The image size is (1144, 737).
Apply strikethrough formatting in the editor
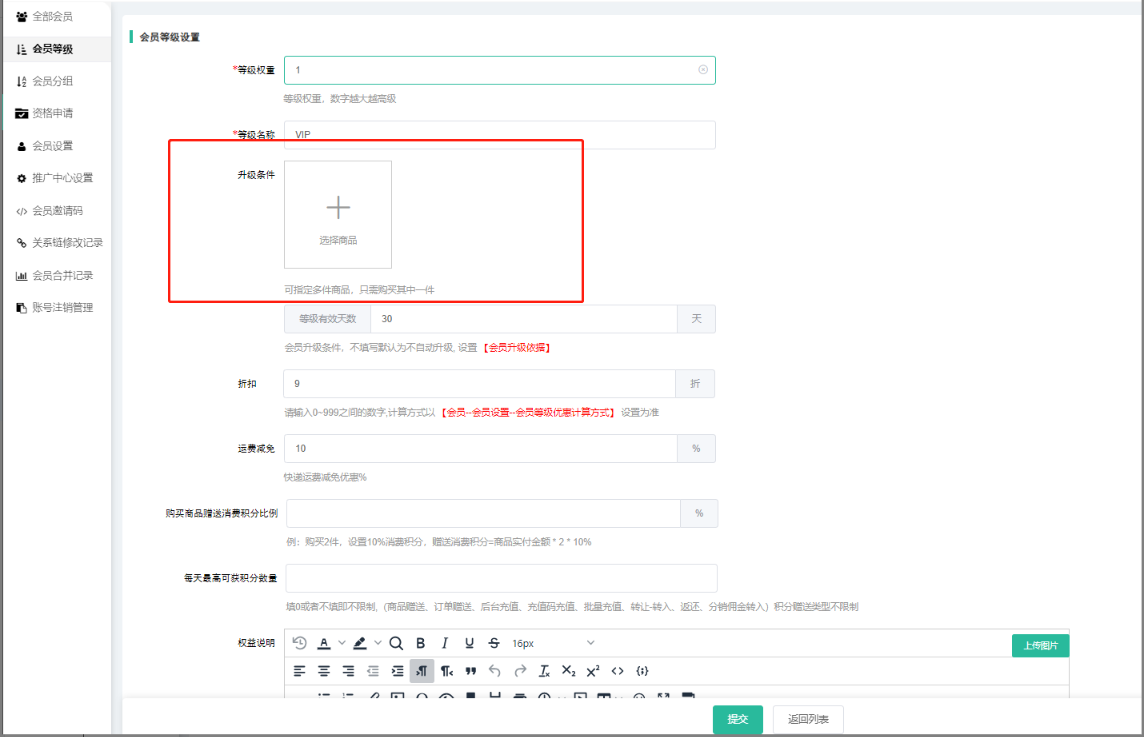pyautogui.click(x=494, y=643)
